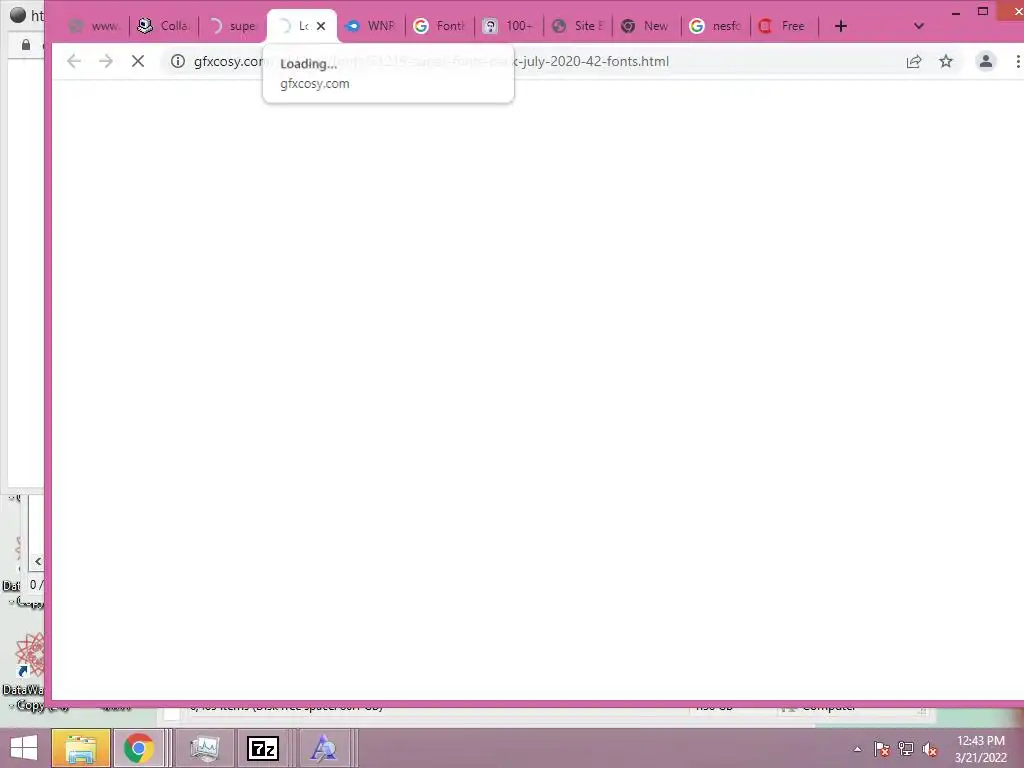Open Action Center flag icon in tray
The width and height of the screenshot is (1024, 768).
(x=881, y=749)
